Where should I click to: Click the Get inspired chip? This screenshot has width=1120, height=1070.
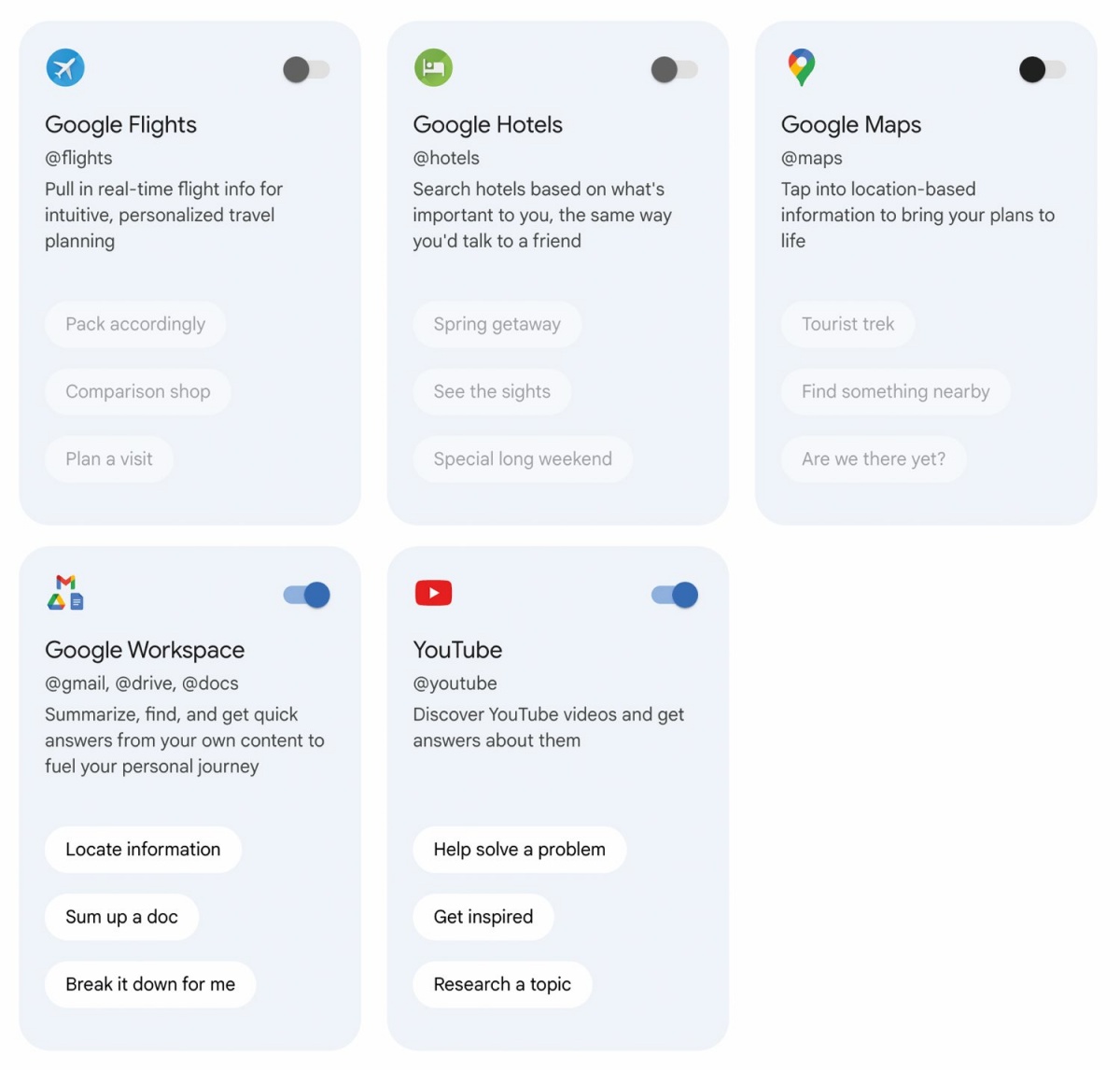tap(483, 917)
